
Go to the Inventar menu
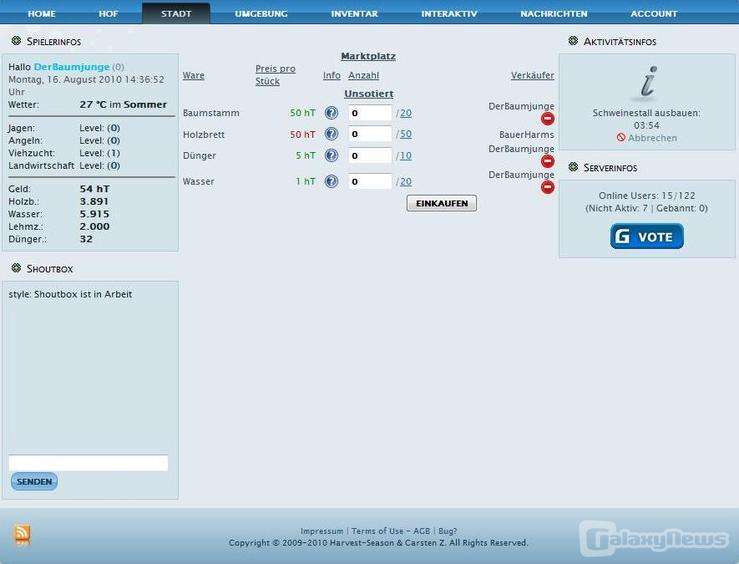coord(354,14)
